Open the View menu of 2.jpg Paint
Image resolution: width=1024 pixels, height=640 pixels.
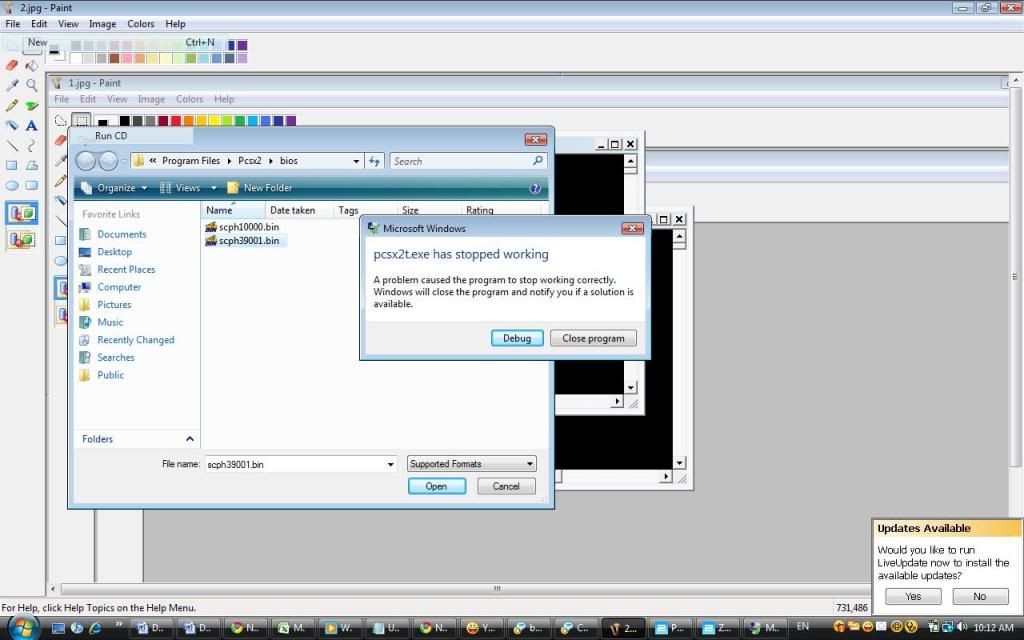(68, 24)
